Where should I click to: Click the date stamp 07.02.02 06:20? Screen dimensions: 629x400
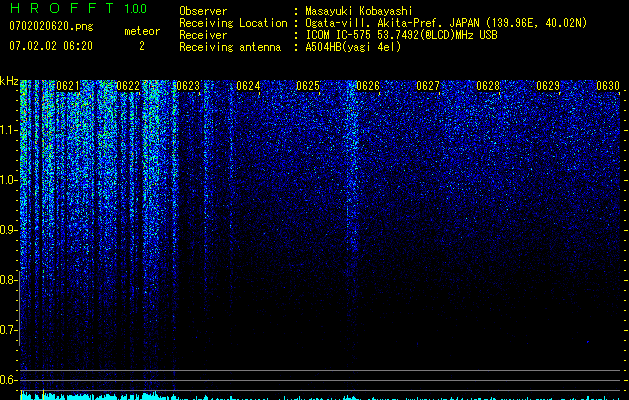pos(51,46)
